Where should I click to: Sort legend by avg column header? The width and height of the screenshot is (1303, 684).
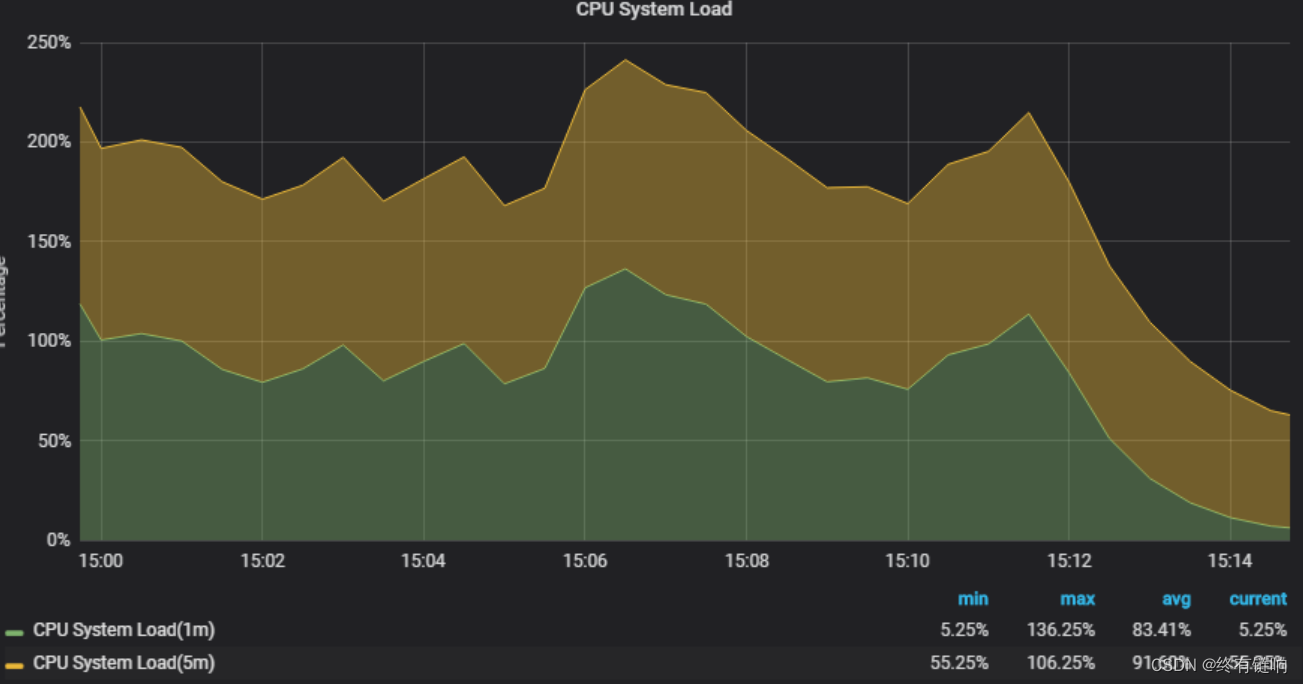1176,599
